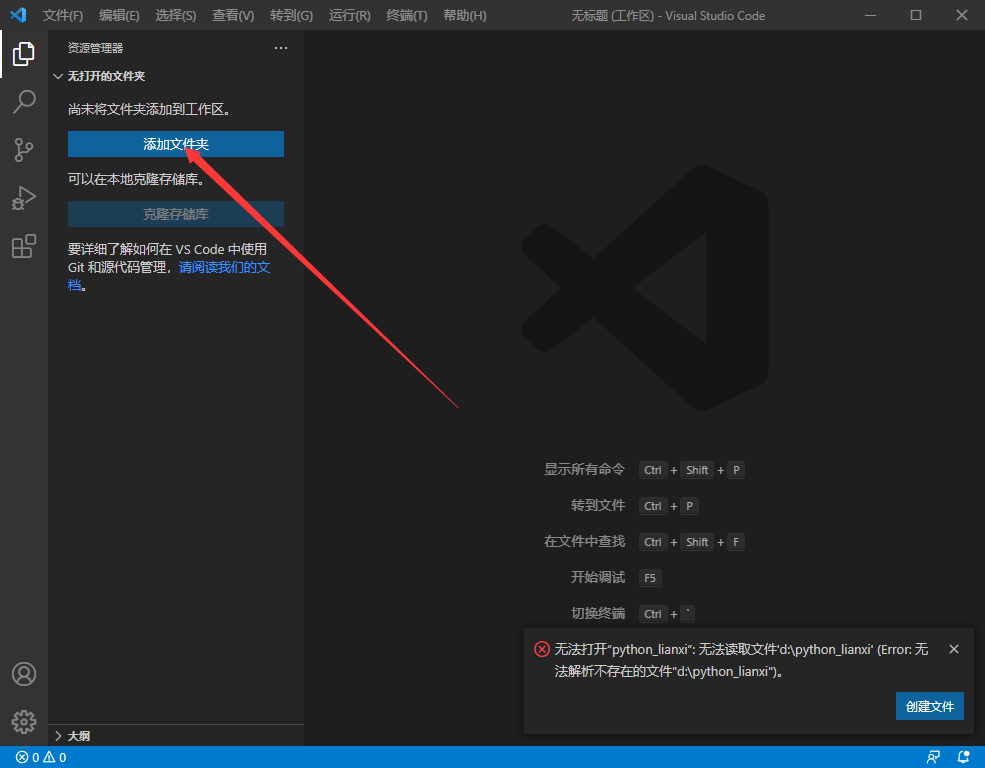Click the errors count in status bar
Screen dimensions: 985x768
[x=27, y=757]
